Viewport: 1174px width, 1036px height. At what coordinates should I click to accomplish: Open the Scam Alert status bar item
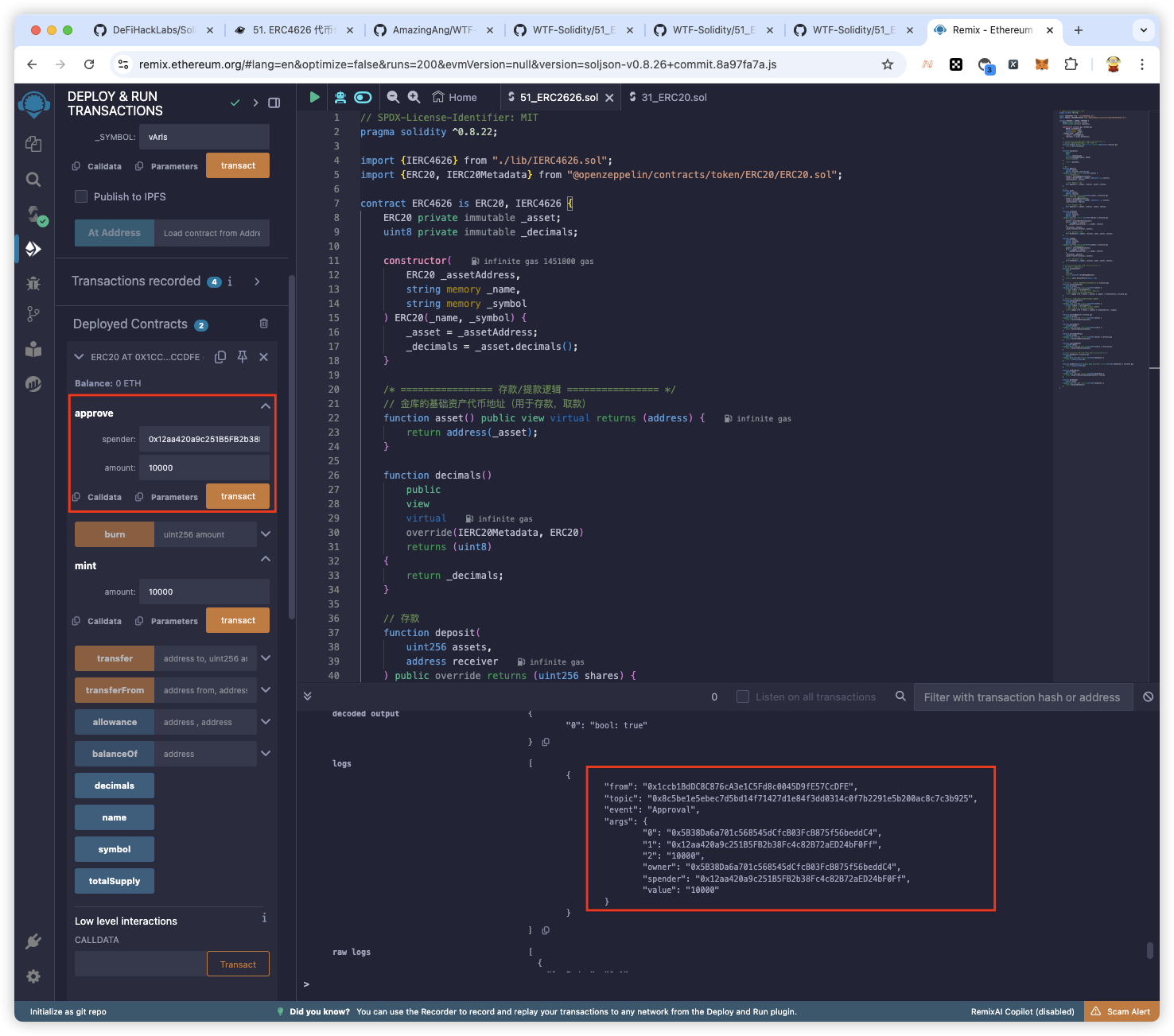pos(1122,1011)
